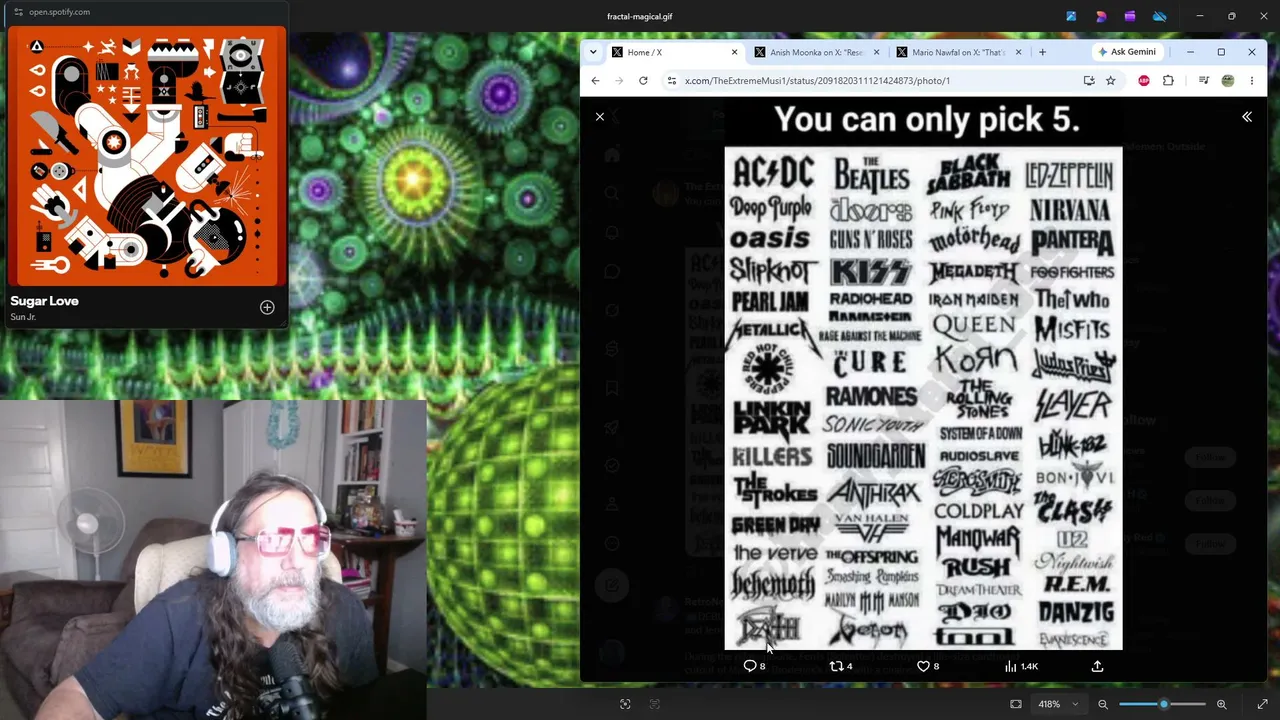Open the purple Clipchamp icon in photo viewer
Image resolution: width=1280 pixels, height=720 pixels.
coord(1130,16)
